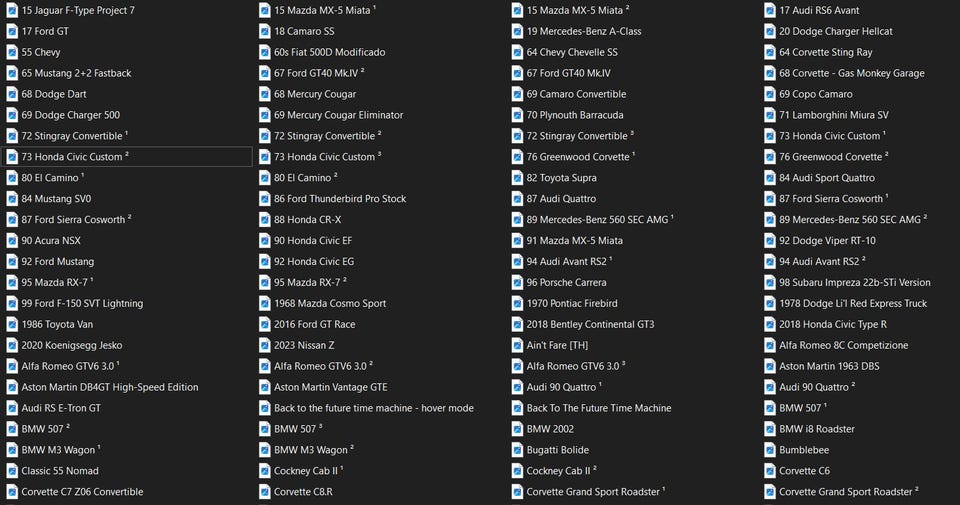This screenshot has height=505, width=960.
Task: Select 92 Honda Civic EG
Action: pyautogui.click(x=314, y=261)
